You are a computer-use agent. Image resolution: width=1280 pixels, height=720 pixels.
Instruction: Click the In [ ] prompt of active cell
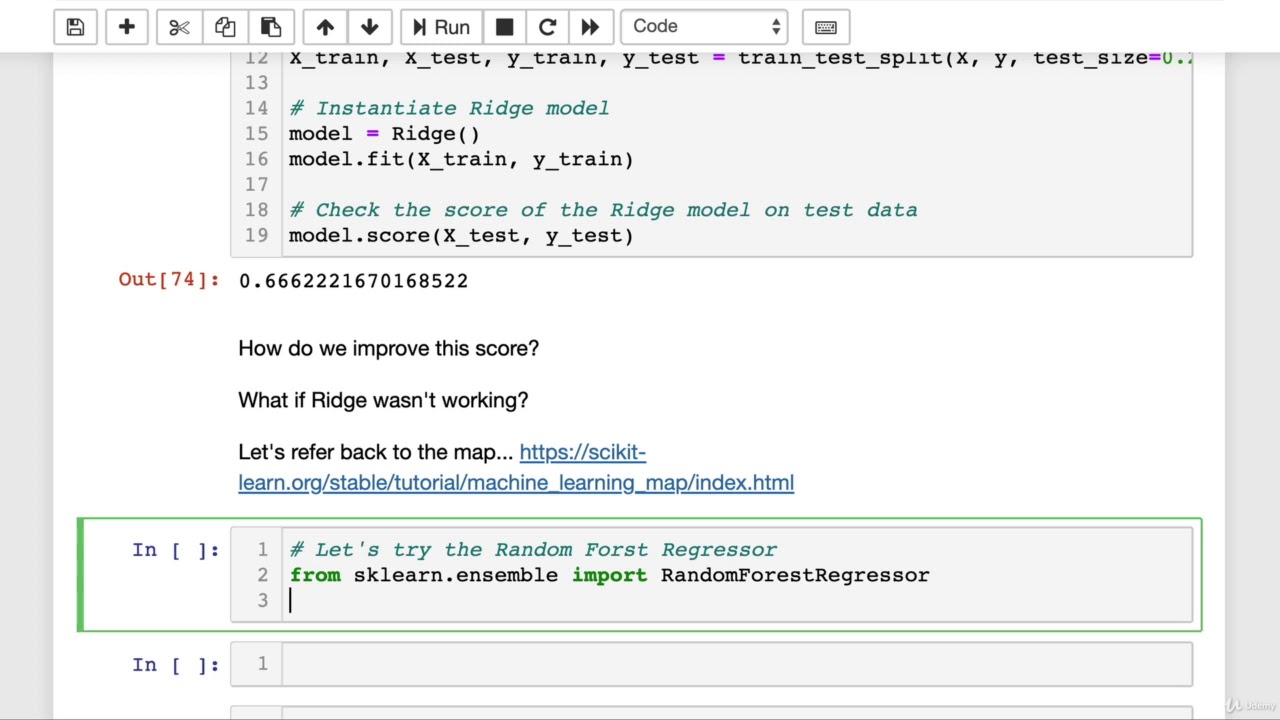point(175,549)
